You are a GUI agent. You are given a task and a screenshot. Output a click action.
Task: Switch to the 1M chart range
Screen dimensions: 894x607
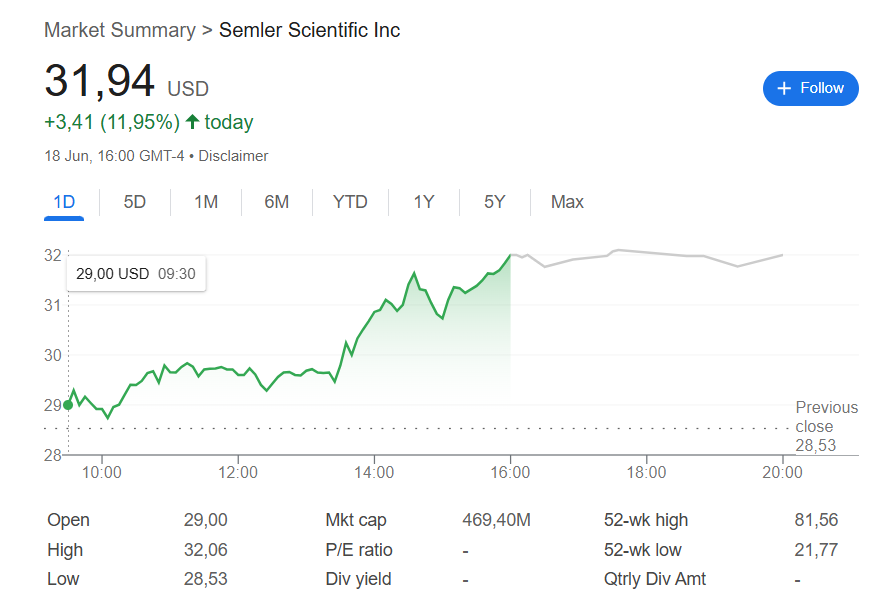(206, 202)
